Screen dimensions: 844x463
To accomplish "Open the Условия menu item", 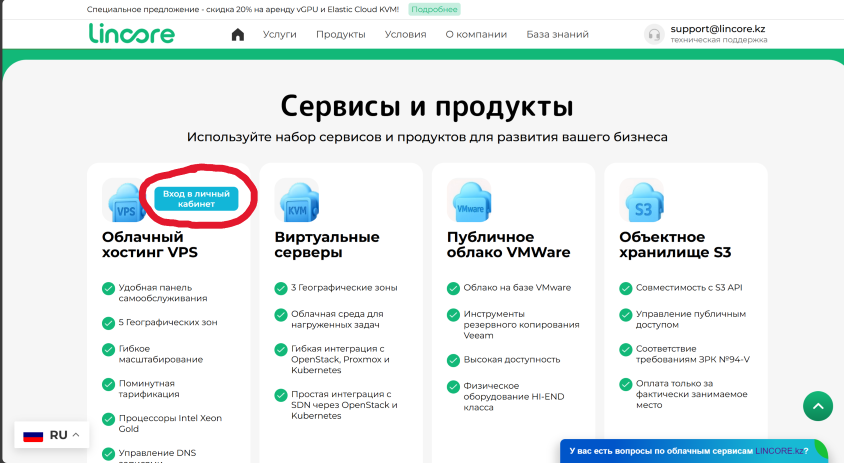I will click(405, 34).
